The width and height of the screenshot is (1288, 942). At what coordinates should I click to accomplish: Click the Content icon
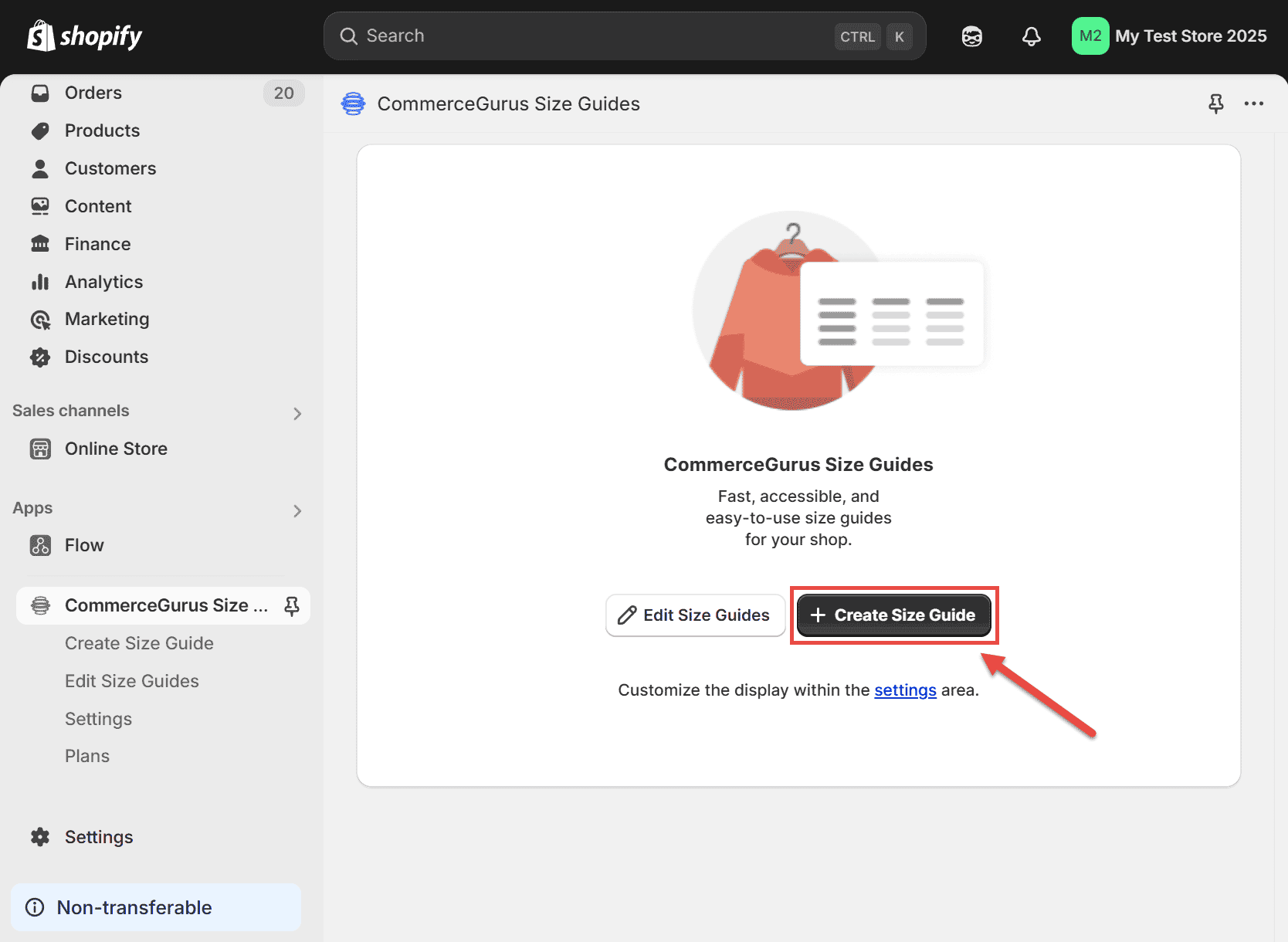(x=40, y=206)
